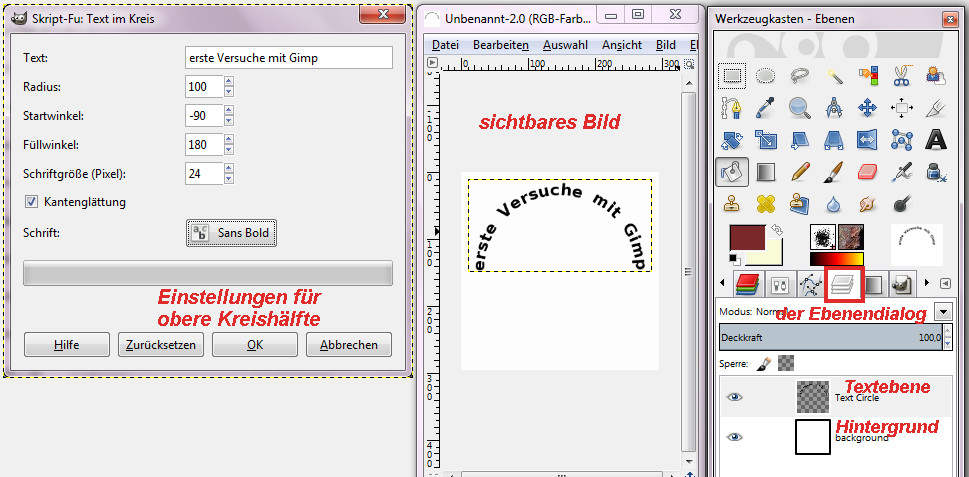This screenshot has width=969, height=477.
Task: Select the Smudge finger tool
Action: [x=868, y=203]
